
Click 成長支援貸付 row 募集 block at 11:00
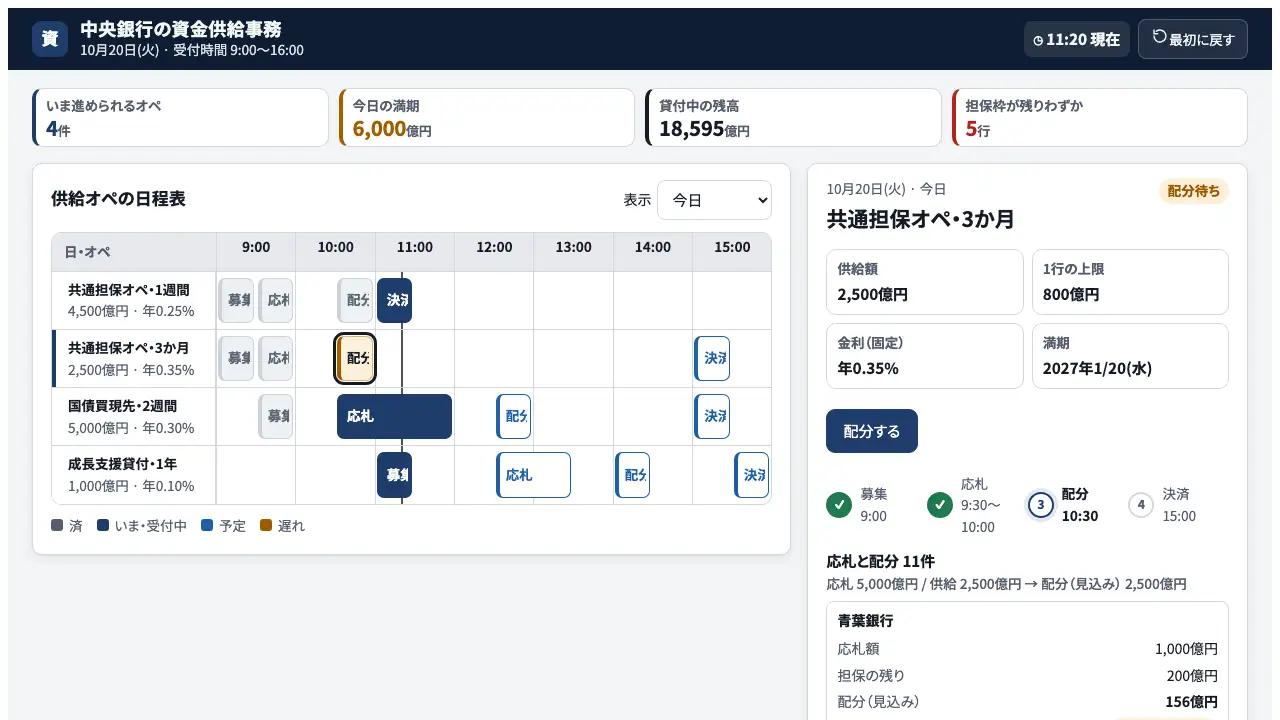tap(394, 474)
